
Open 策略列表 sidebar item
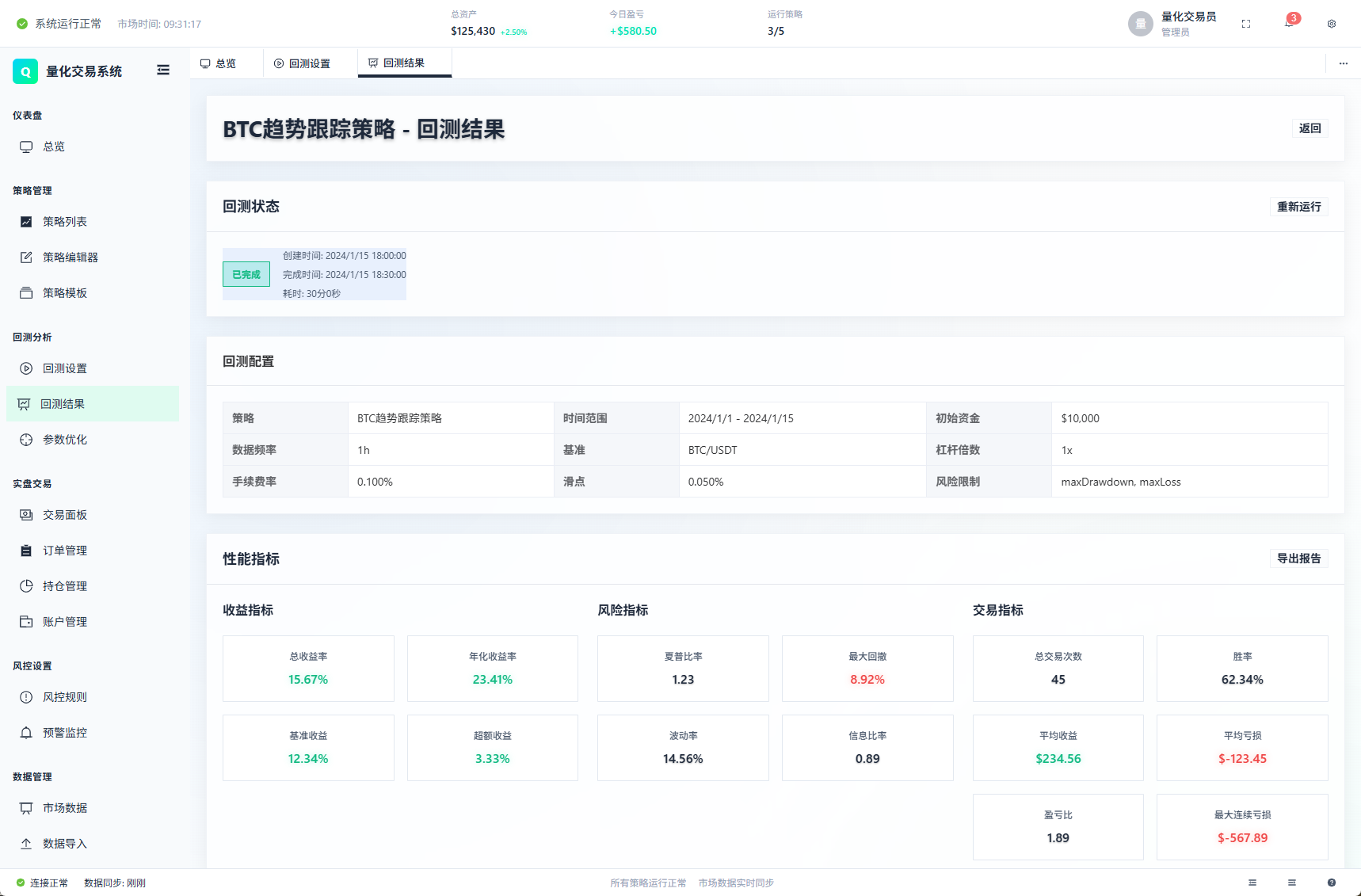93,222
